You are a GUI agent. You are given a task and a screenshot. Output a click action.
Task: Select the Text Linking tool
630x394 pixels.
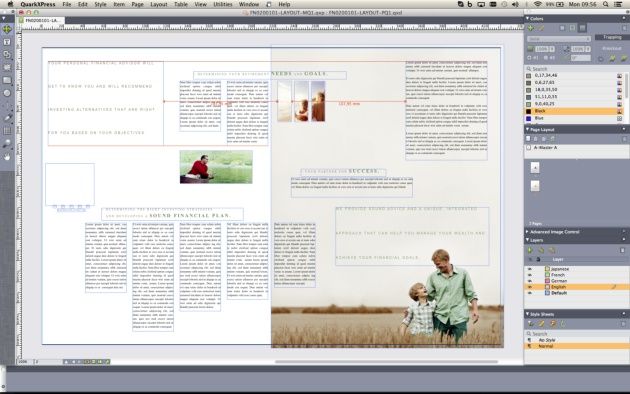coord(7,55)
